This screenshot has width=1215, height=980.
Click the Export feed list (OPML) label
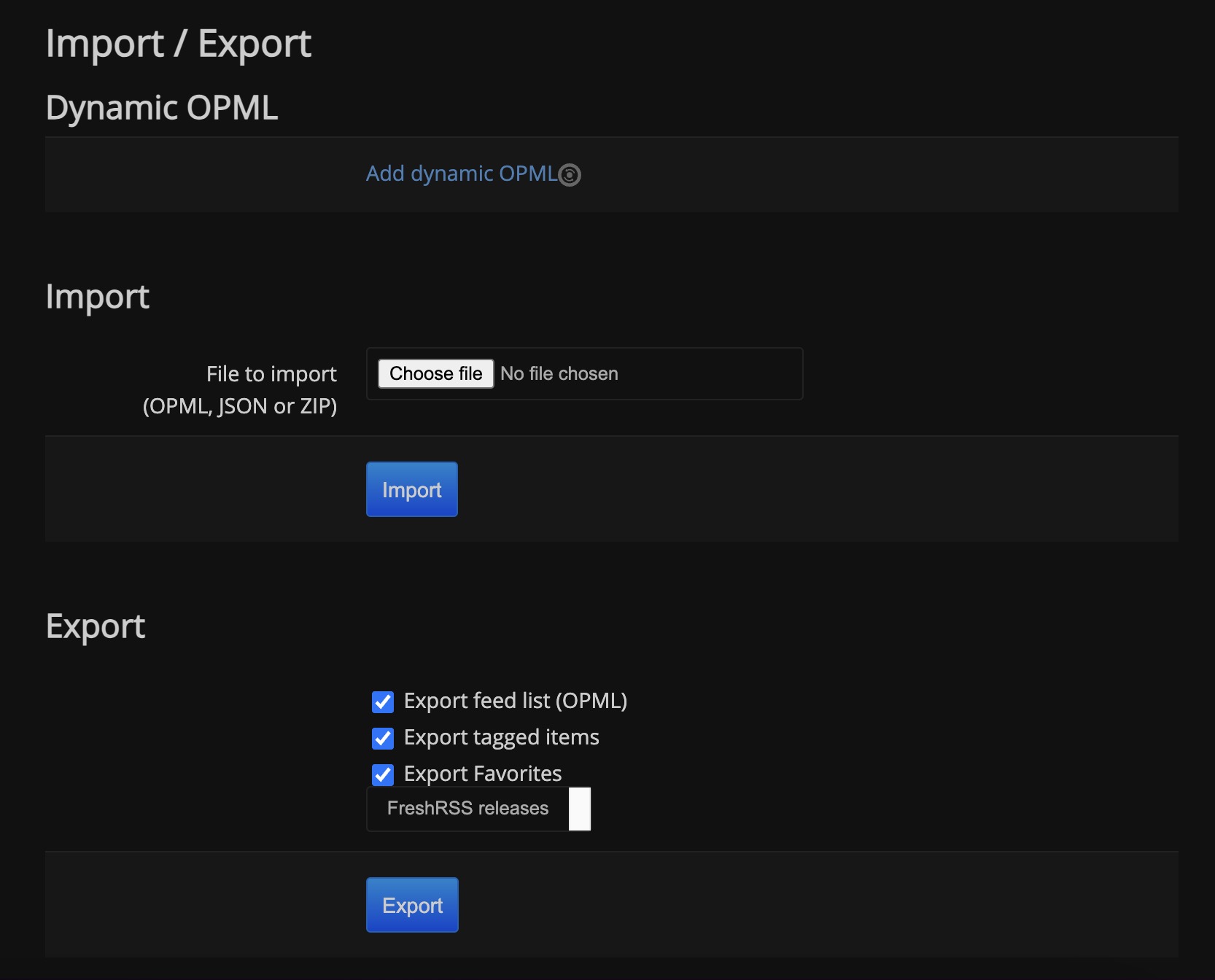[516, 701]
